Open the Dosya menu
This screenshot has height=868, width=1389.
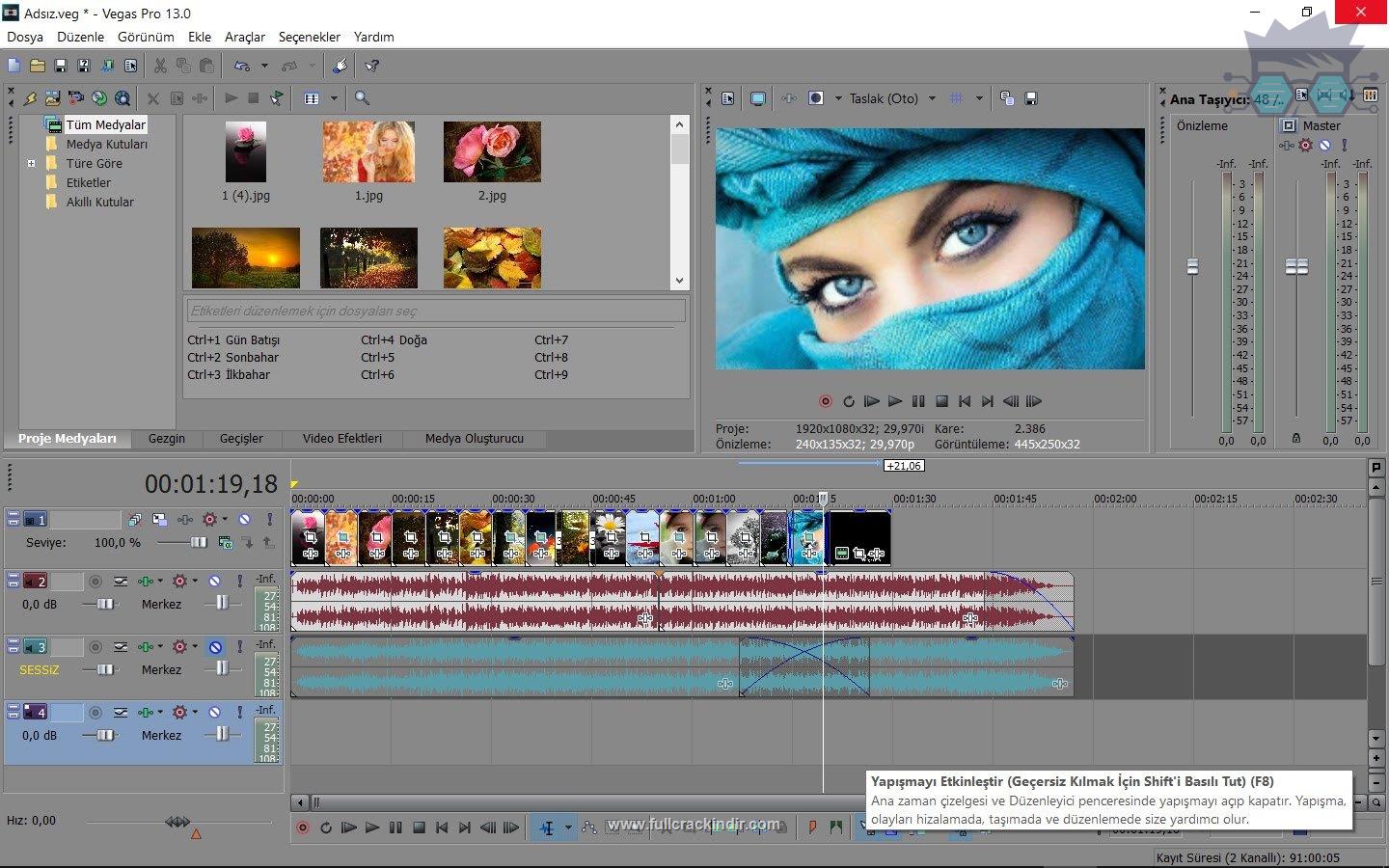pos(25,37)
